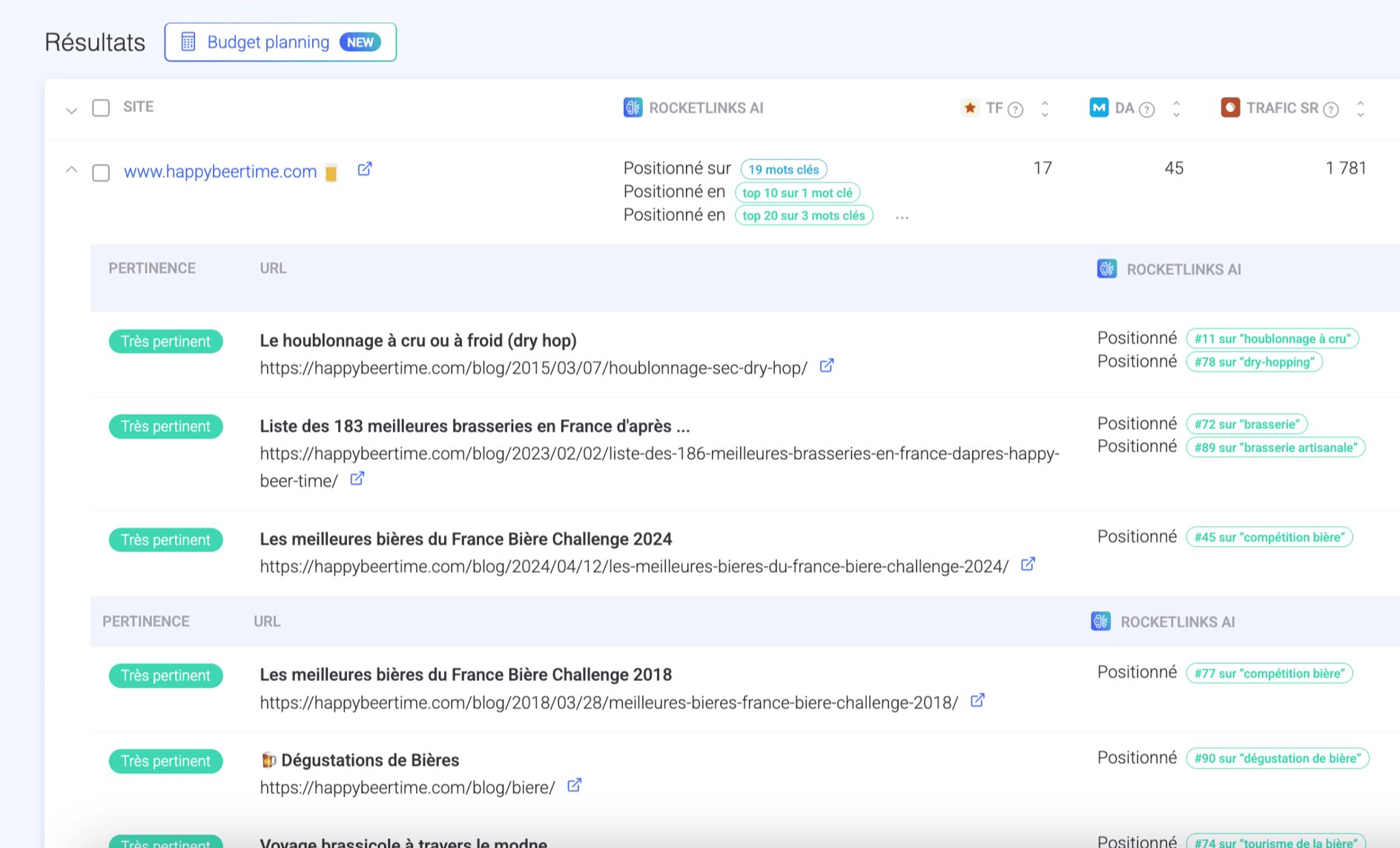Click title Le houblonnage à cru ou à froid
1400x848 pixels.
coord(418,341)
